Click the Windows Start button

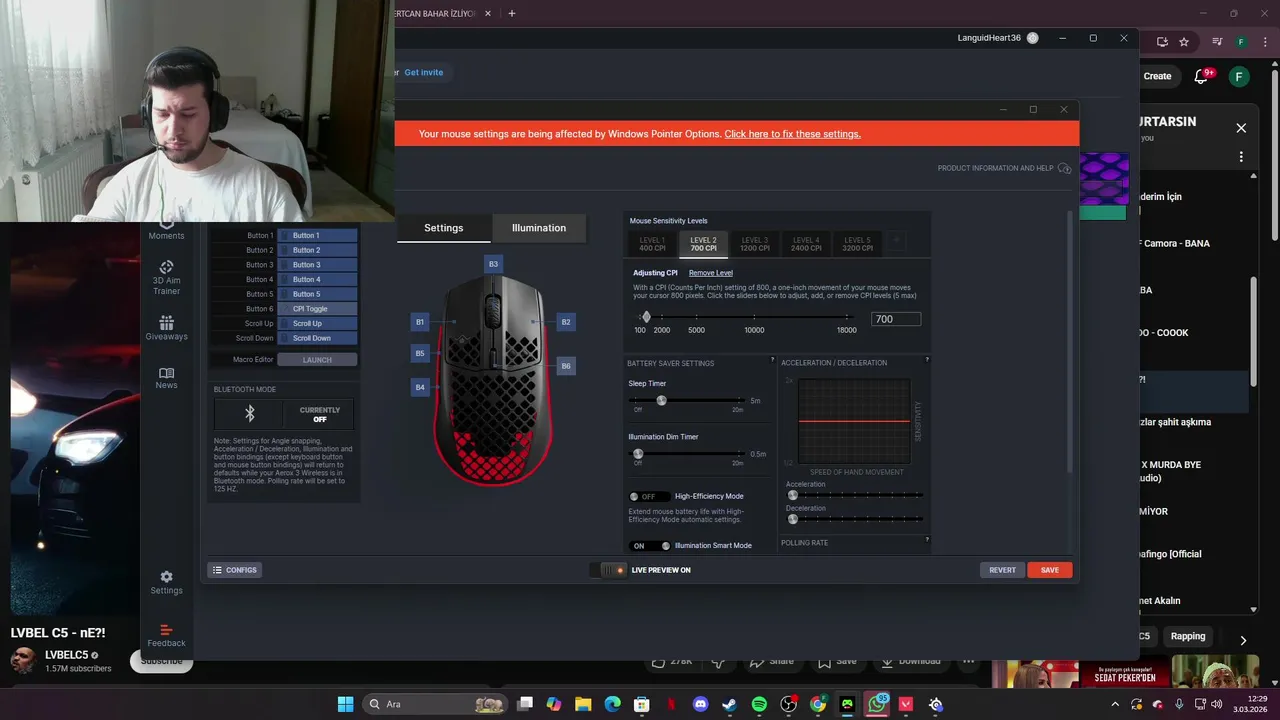coord(345,704)
